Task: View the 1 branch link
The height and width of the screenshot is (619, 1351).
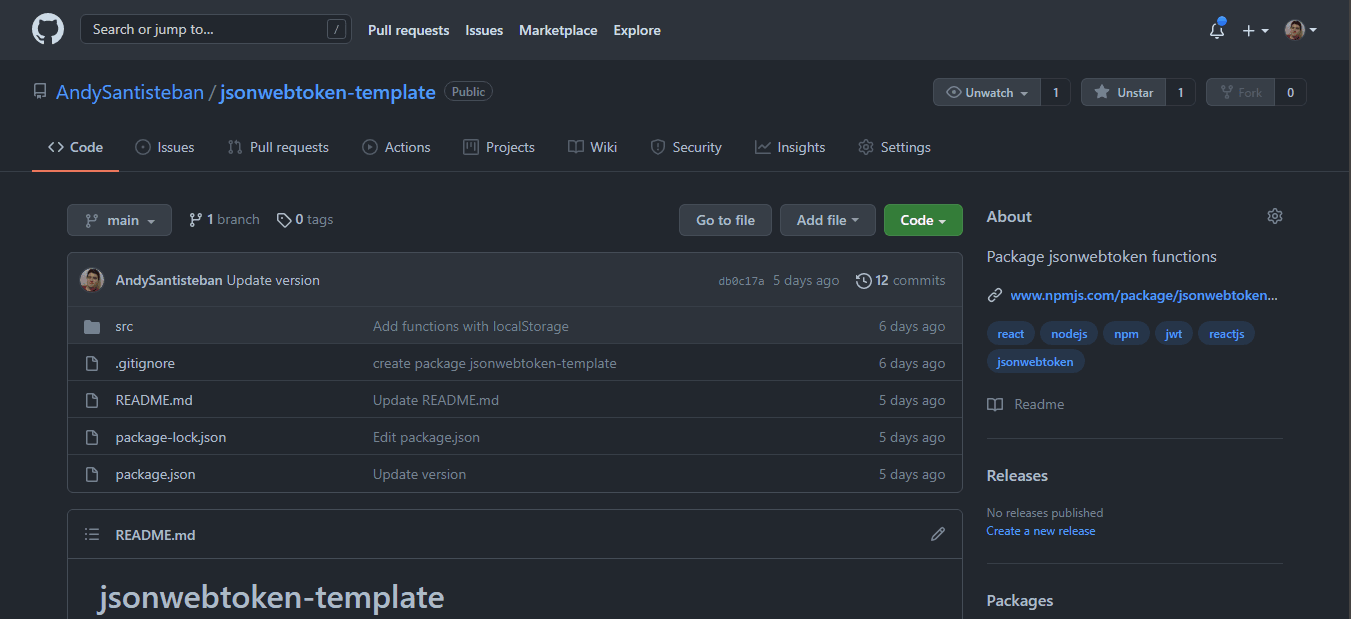Action: click(x=224, y=220)
